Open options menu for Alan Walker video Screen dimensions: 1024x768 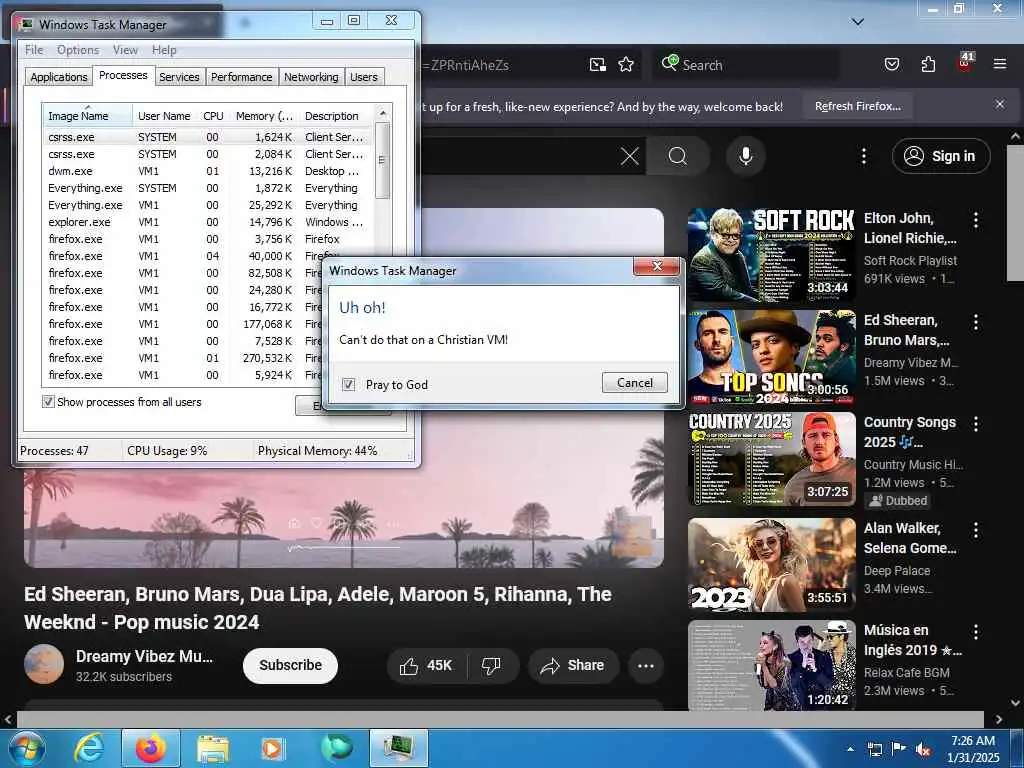(x=976, y=530)
